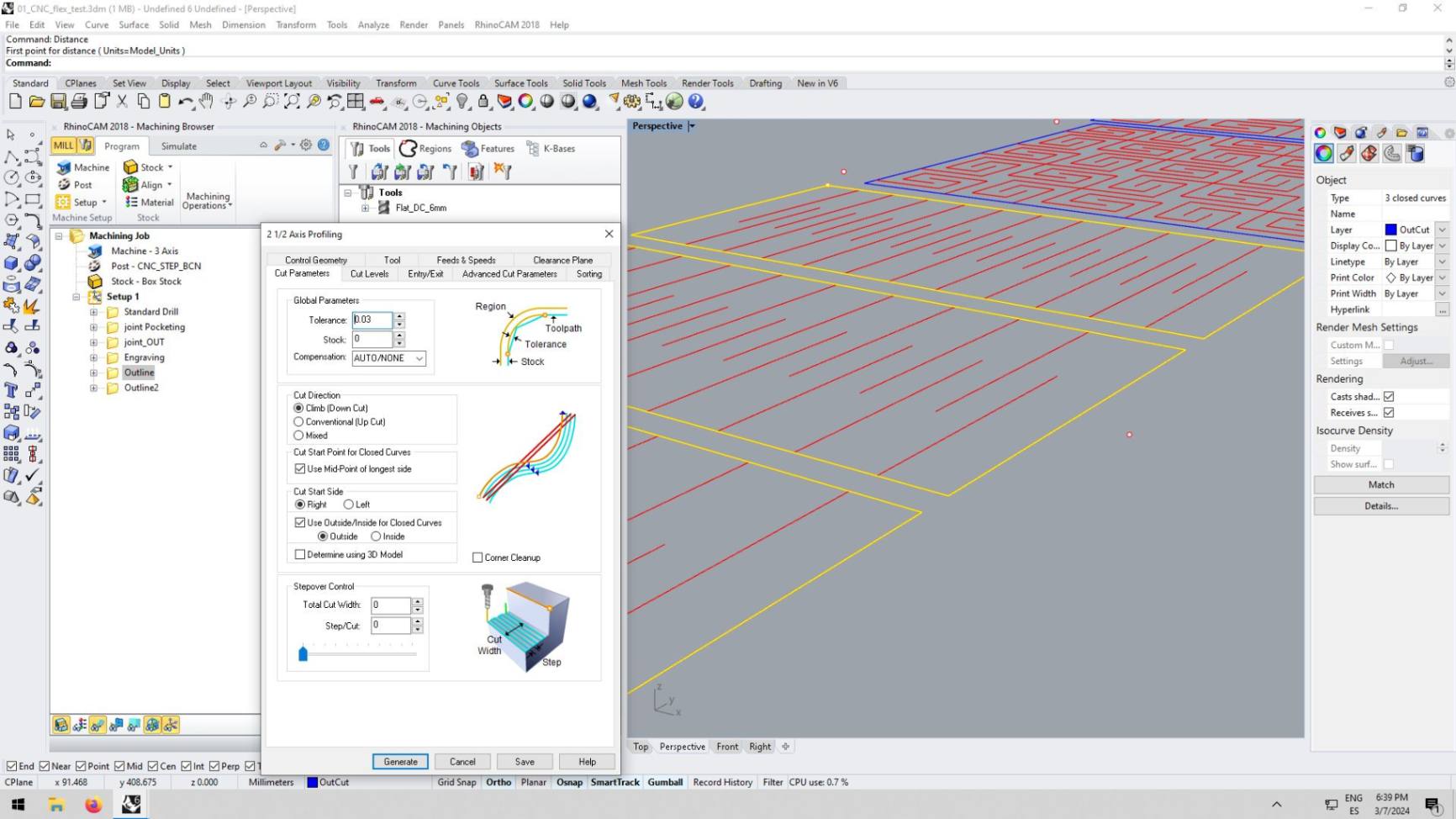This screenshot has height=819, width=1456.
Task: Click the Undo arrow icon
Action: pyautogui.click(x=186, y=102)
